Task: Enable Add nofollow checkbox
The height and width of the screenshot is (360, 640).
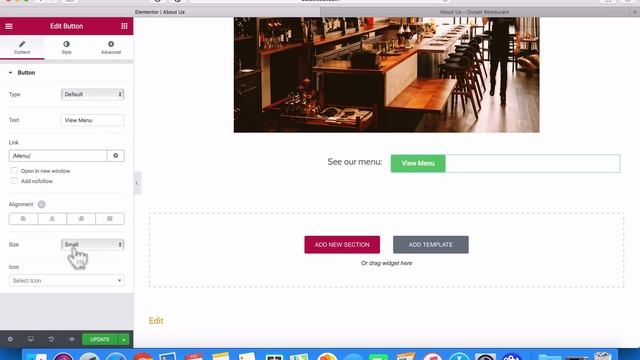Action: [x=14, y=181]
